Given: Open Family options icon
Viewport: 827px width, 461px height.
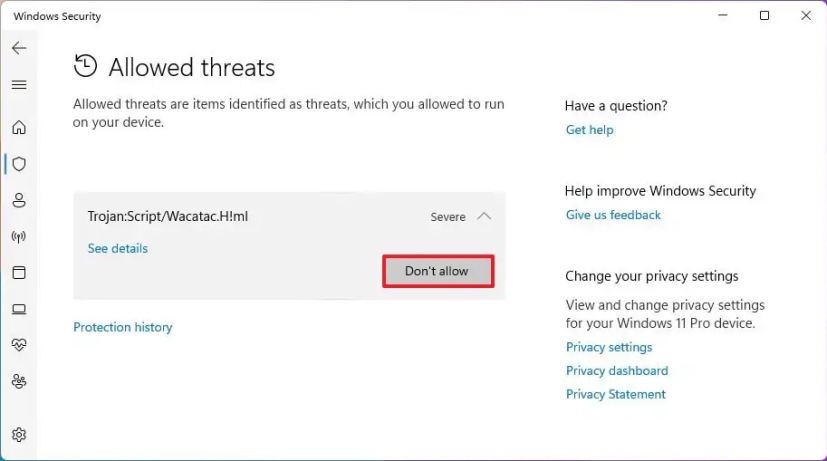Looking at the screenshot, I should 19,381.
